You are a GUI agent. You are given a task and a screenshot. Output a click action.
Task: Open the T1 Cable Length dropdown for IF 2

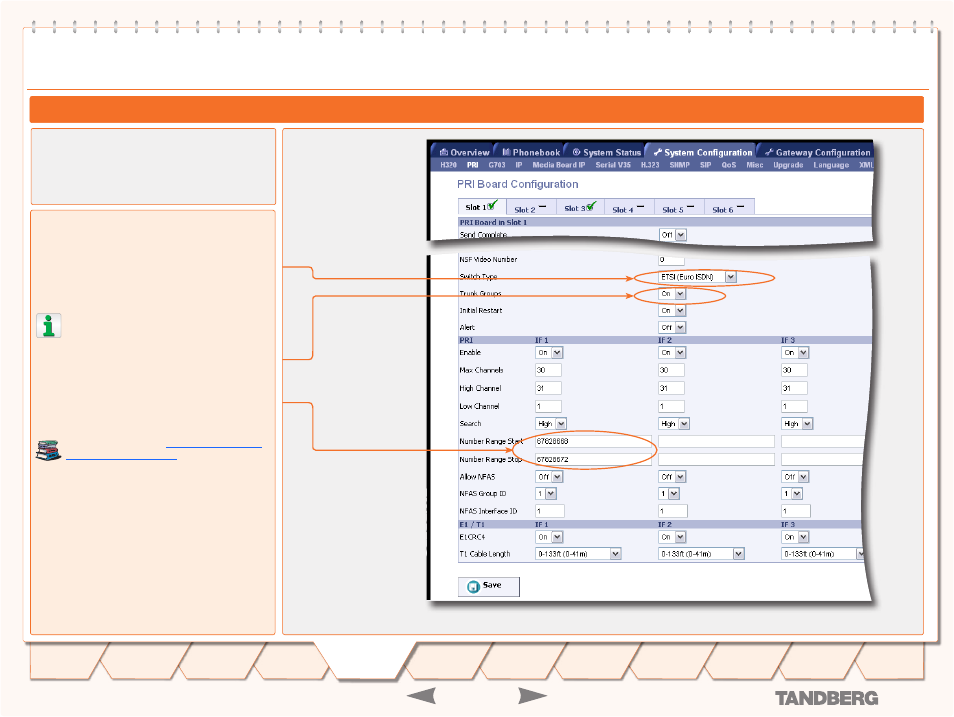pyautogui.click(x=702, y=554)
